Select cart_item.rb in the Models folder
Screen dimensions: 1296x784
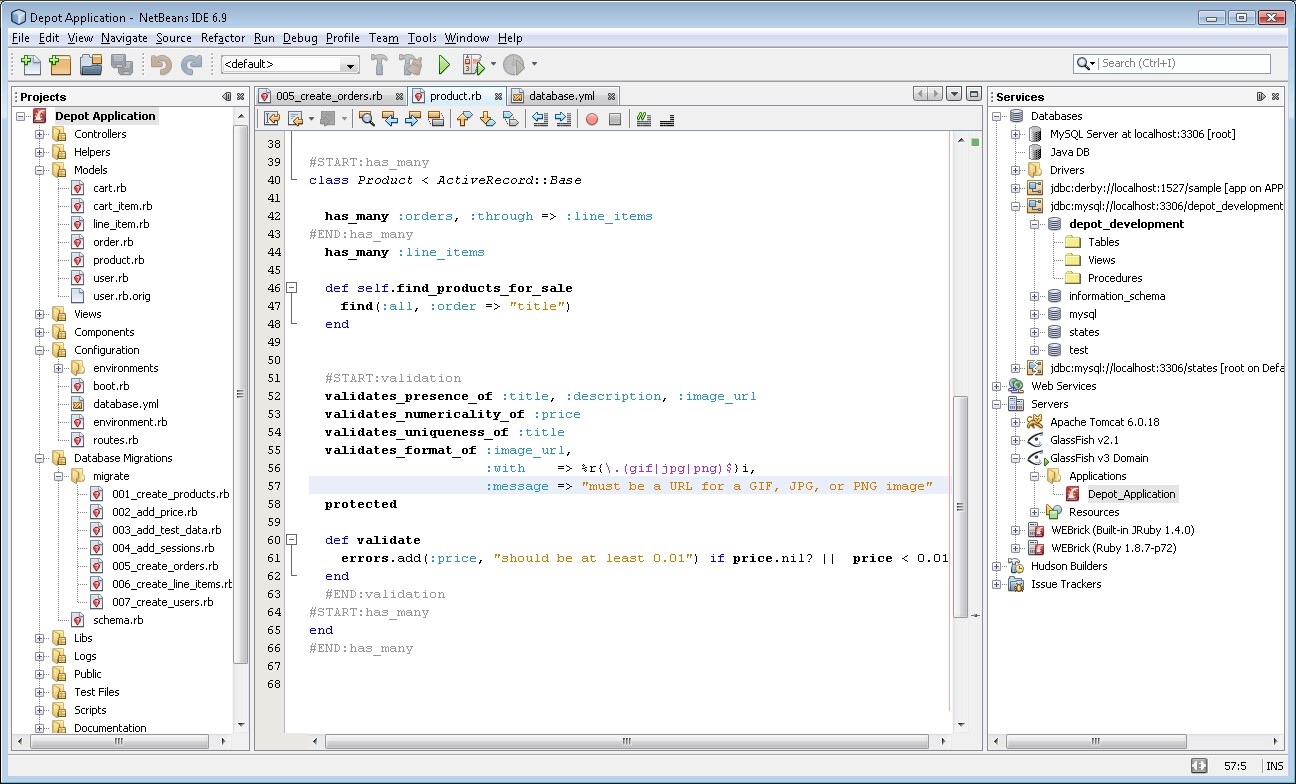click(x=122, y=206)
